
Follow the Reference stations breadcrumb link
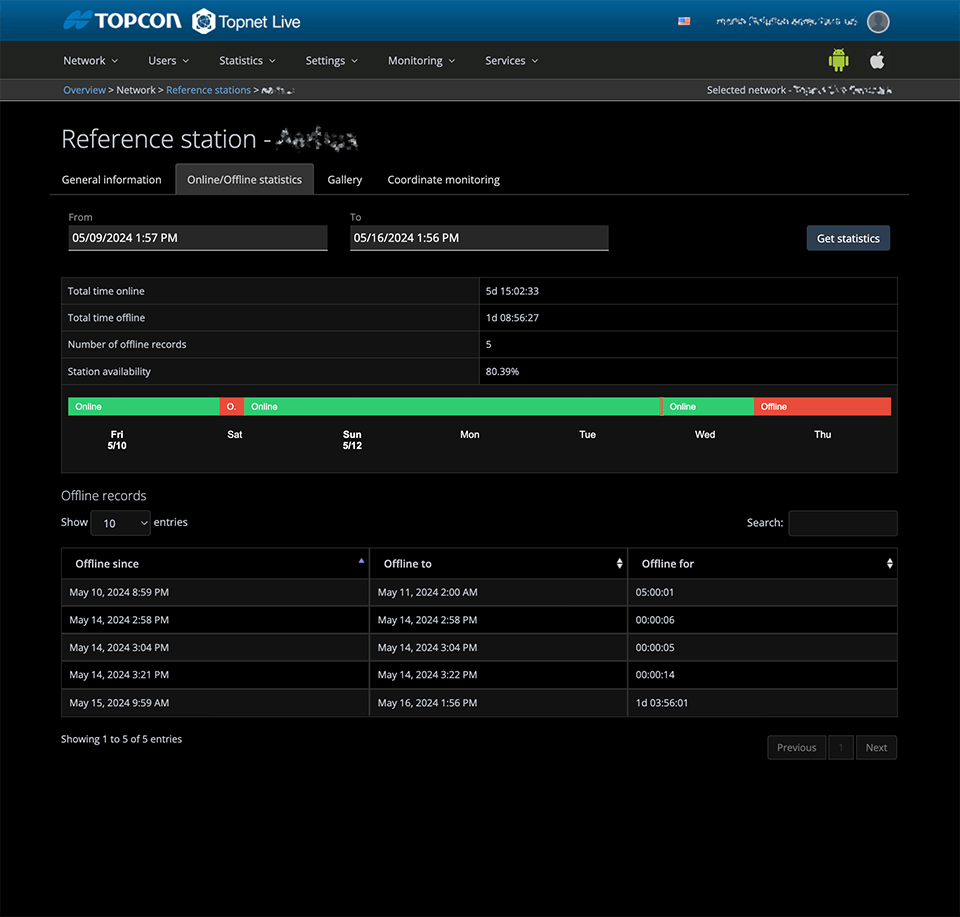tap(208, 90)
